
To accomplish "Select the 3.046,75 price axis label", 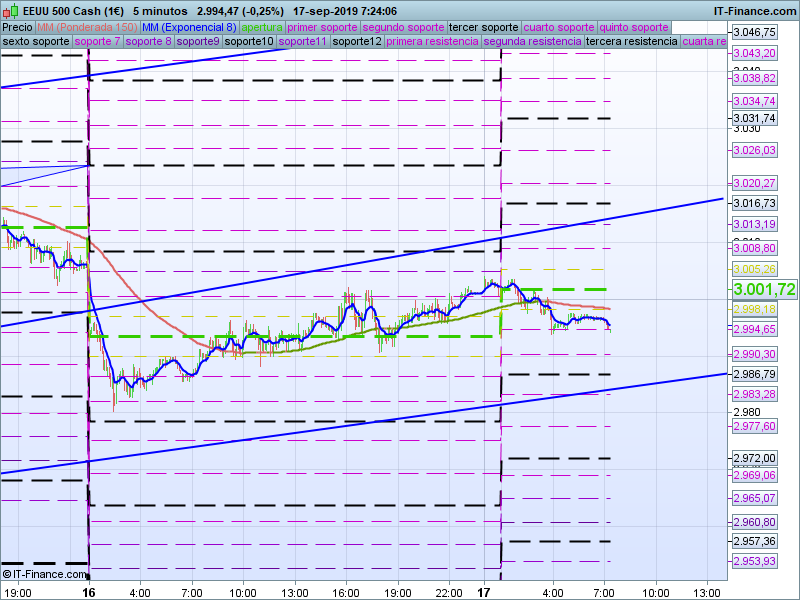I will coord(755,32).
